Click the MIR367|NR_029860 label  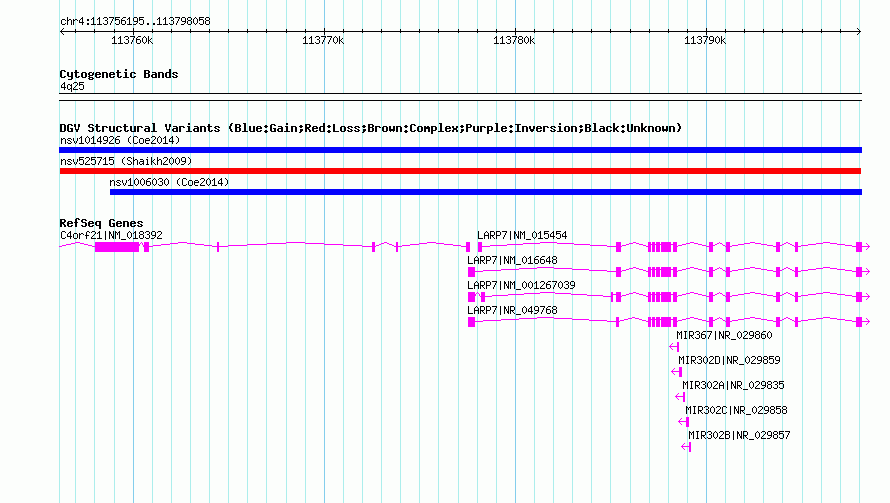724,335
